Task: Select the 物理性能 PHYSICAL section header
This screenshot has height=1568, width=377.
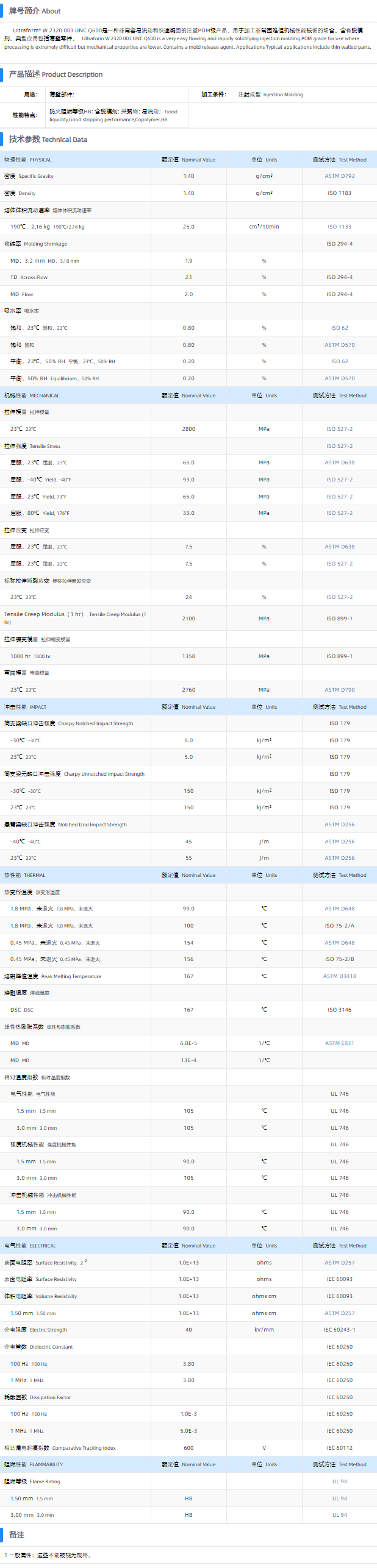Action: 28,160
